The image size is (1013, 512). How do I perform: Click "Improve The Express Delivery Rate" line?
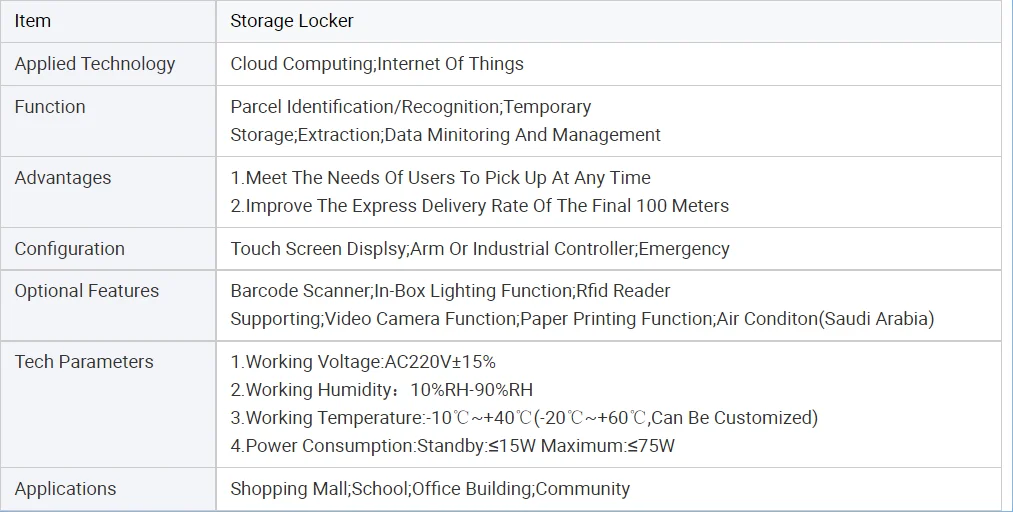pos(480,206)
